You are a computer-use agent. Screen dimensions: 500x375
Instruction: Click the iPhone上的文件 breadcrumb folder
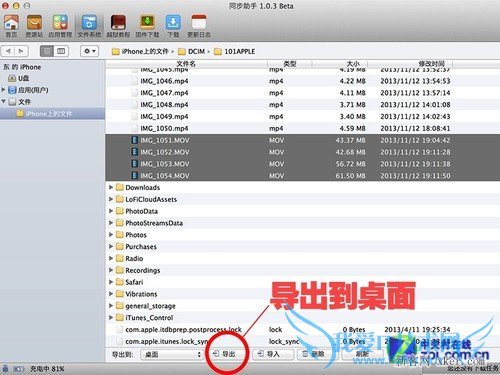[140, 51]
